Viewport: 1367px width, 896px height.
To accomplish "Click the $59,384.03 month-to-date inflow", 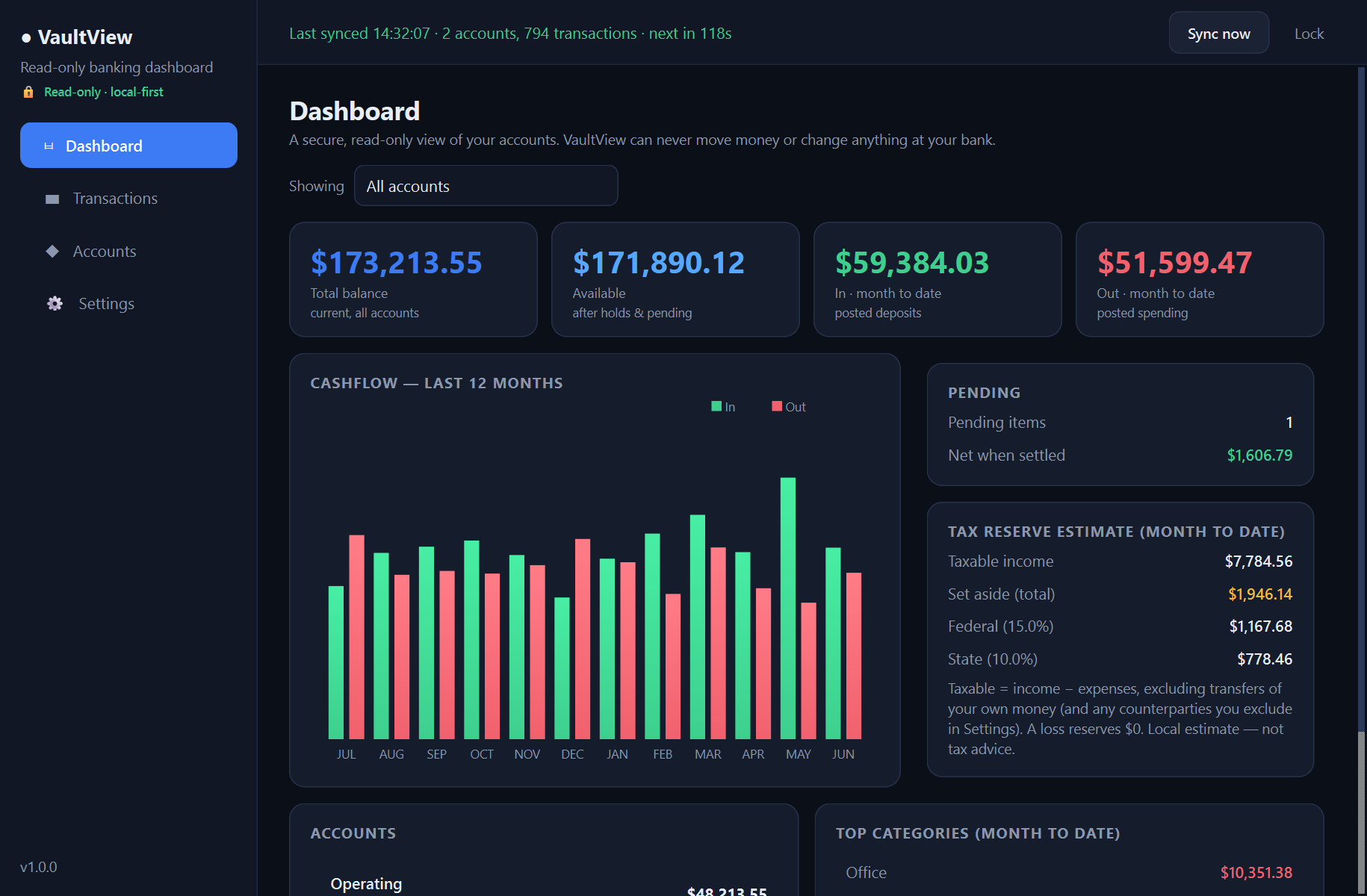I will 911,263.
